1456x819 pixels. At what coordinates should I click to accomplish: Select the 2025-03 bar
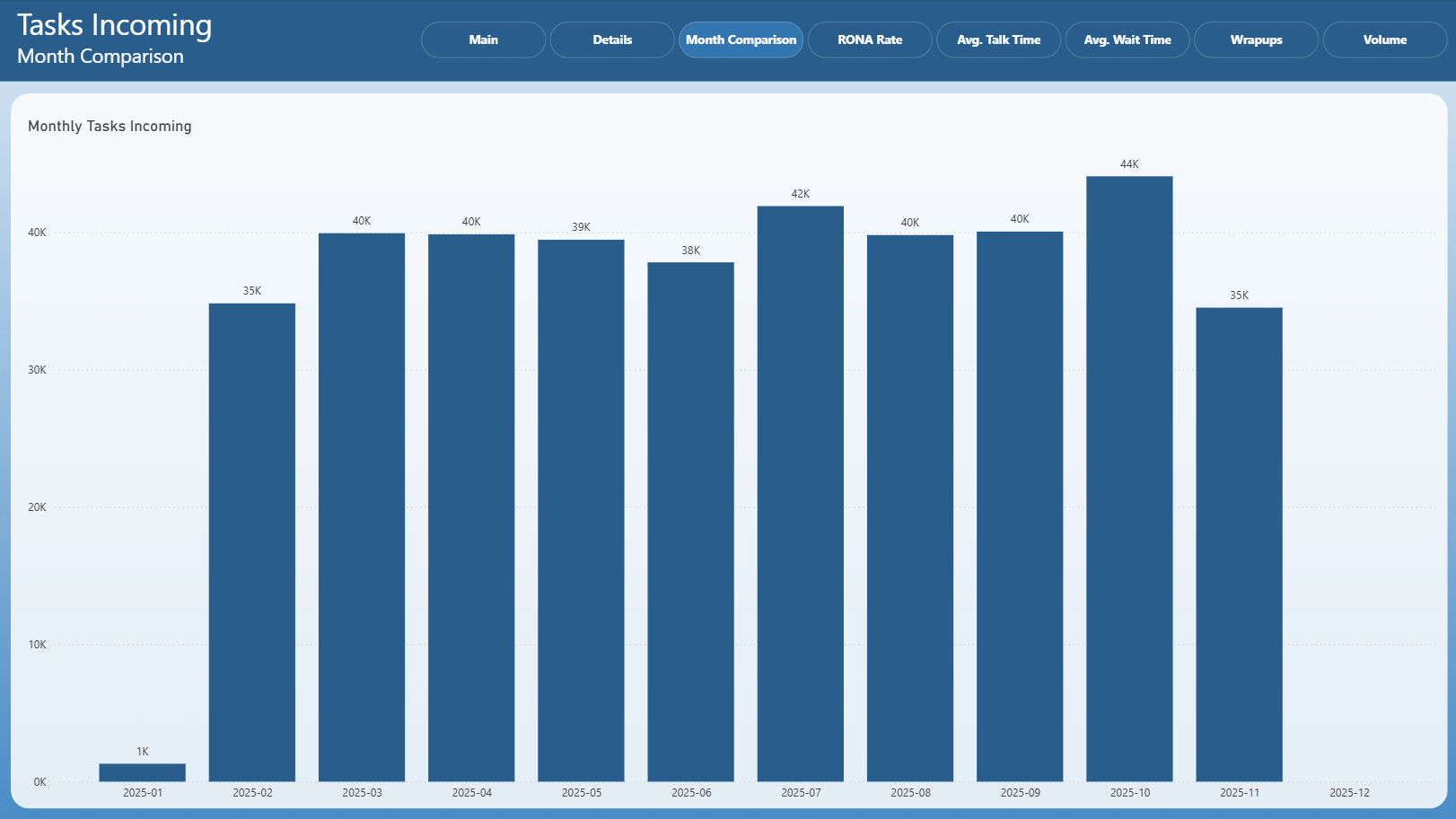tap(362, 507)
